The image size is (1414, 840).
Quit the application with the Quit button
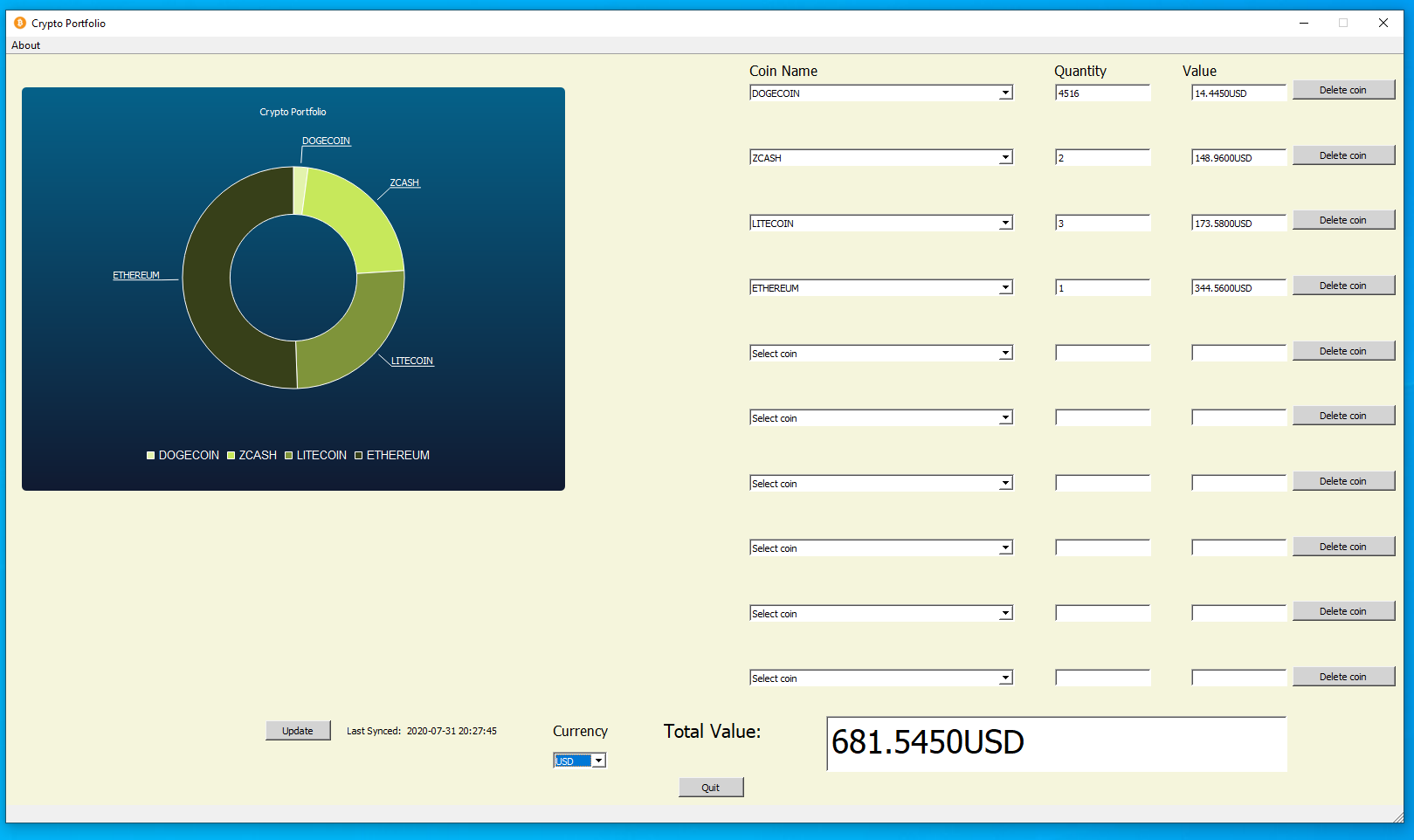pos(711,788)
